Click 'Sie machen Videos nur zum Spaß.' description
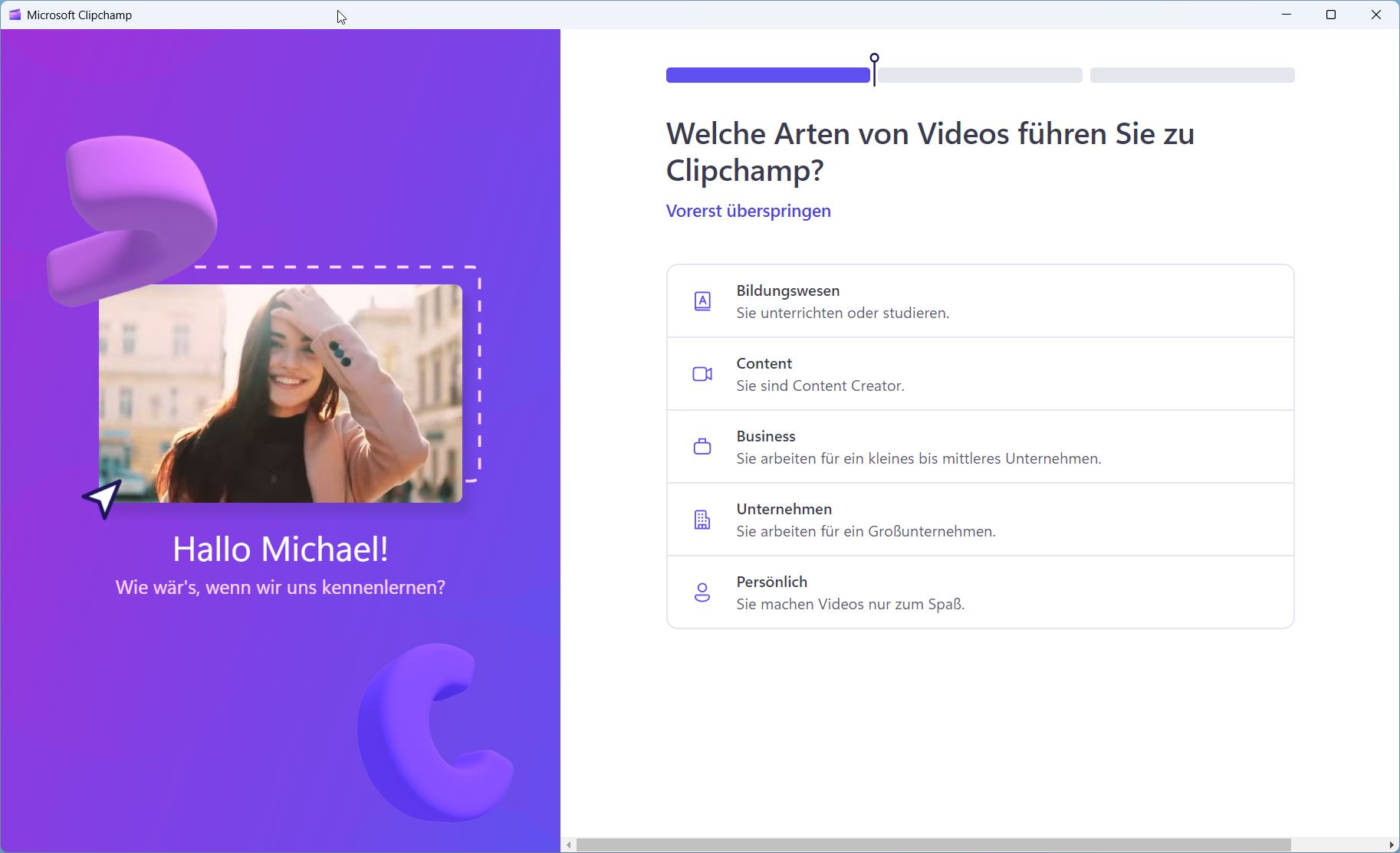Image resolution: width=1400 pixels, height=853 pixels. (x=850, y=604)
